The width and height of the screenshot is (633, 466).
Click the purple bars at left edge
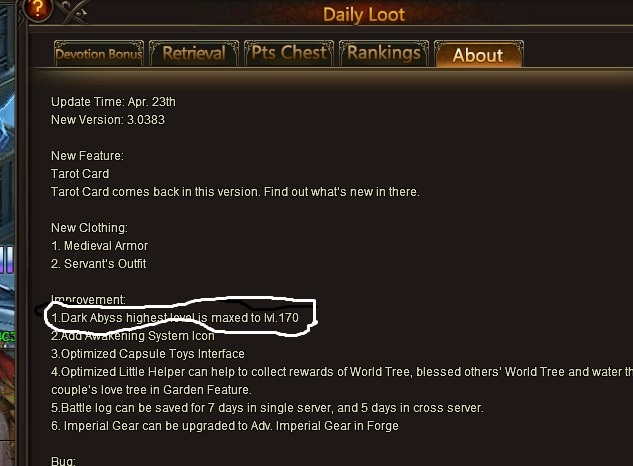pos(7,260)
